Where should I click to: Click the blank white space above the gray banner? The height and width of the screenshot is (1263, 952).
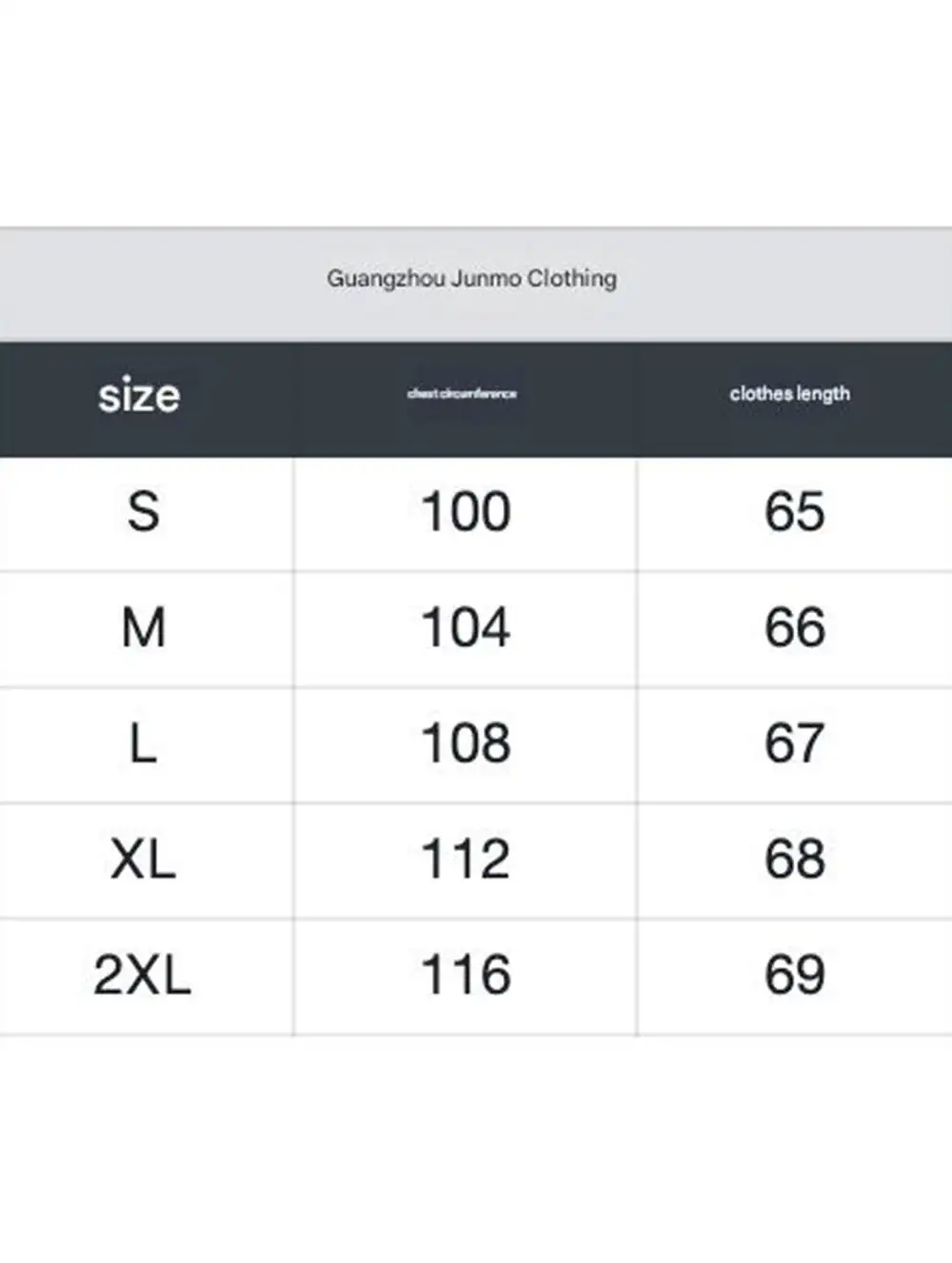tap(476, 112)
